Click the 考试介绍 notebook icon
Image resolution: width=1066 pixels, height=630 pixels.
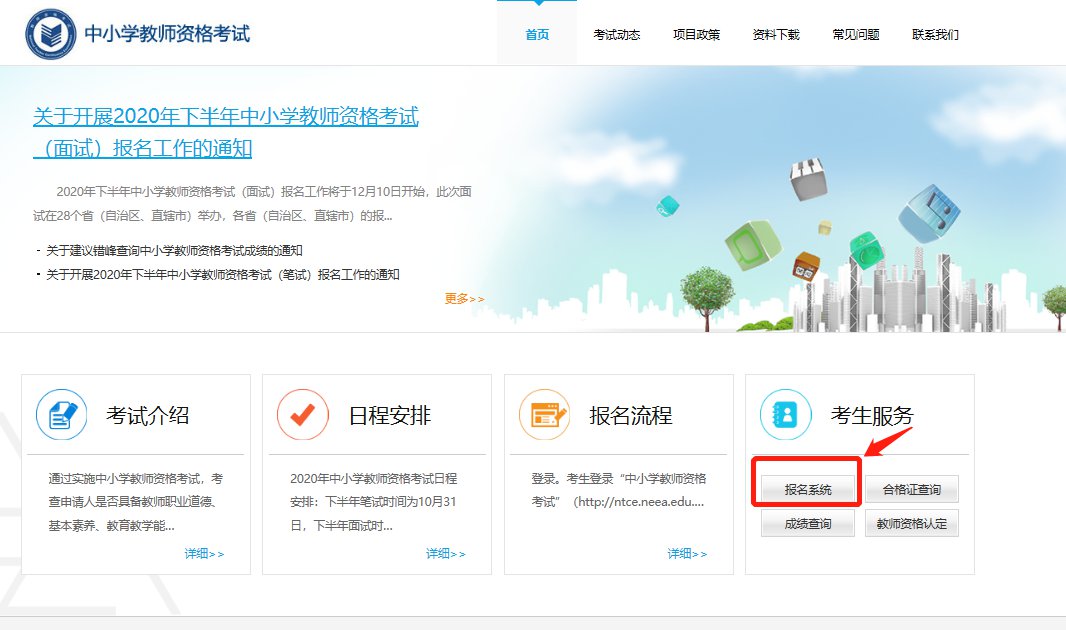pos(61,414)
